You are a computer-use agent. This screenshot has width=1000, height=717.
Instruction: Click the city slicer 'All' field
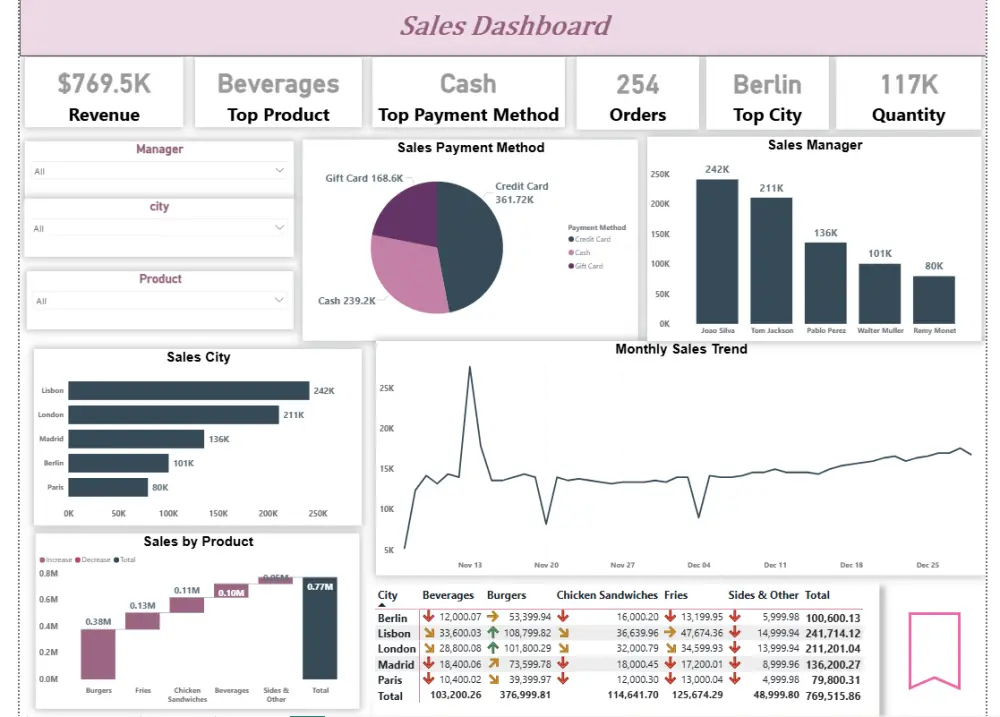click(159, 228)
